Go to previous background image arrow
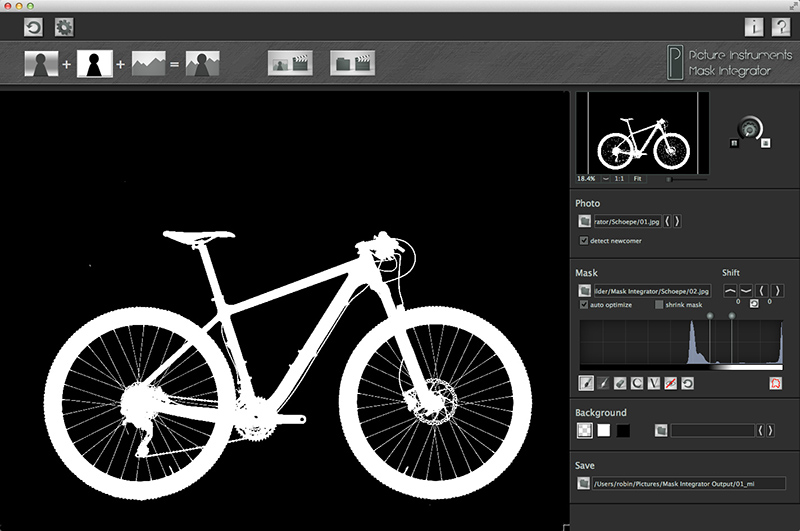 761,430
